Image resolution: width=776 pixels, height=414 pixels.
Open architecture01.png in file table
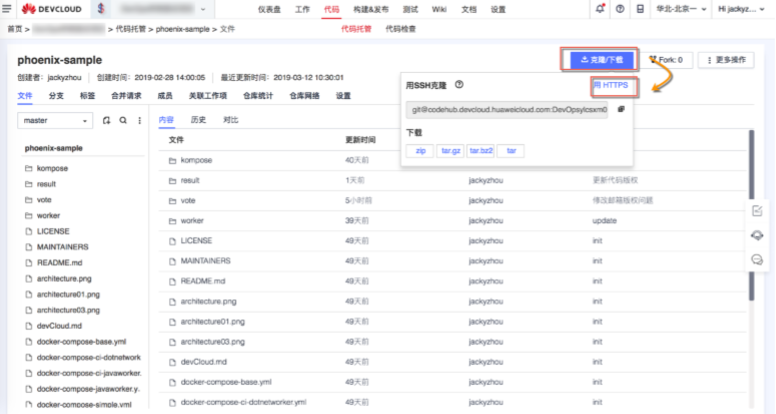pyautogui.click(x=213, y=322)
